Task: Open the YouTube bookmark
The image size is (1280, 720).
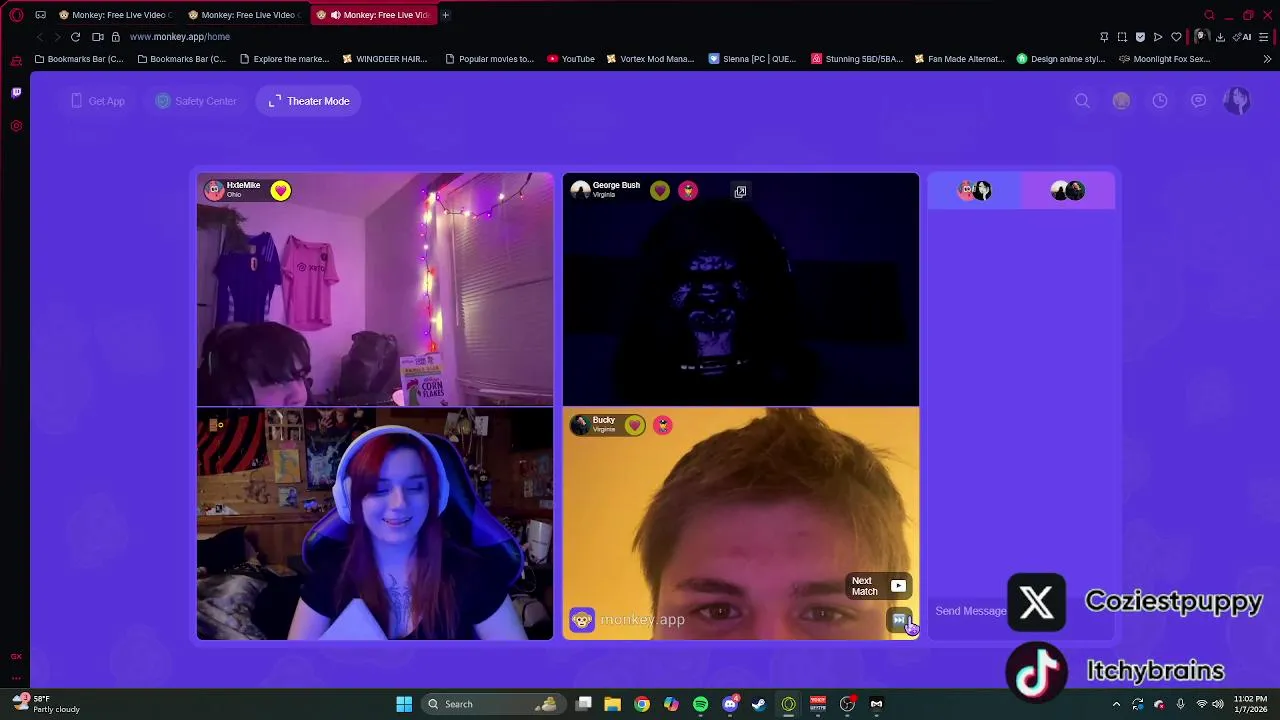Action: click(x=571, y=59)
